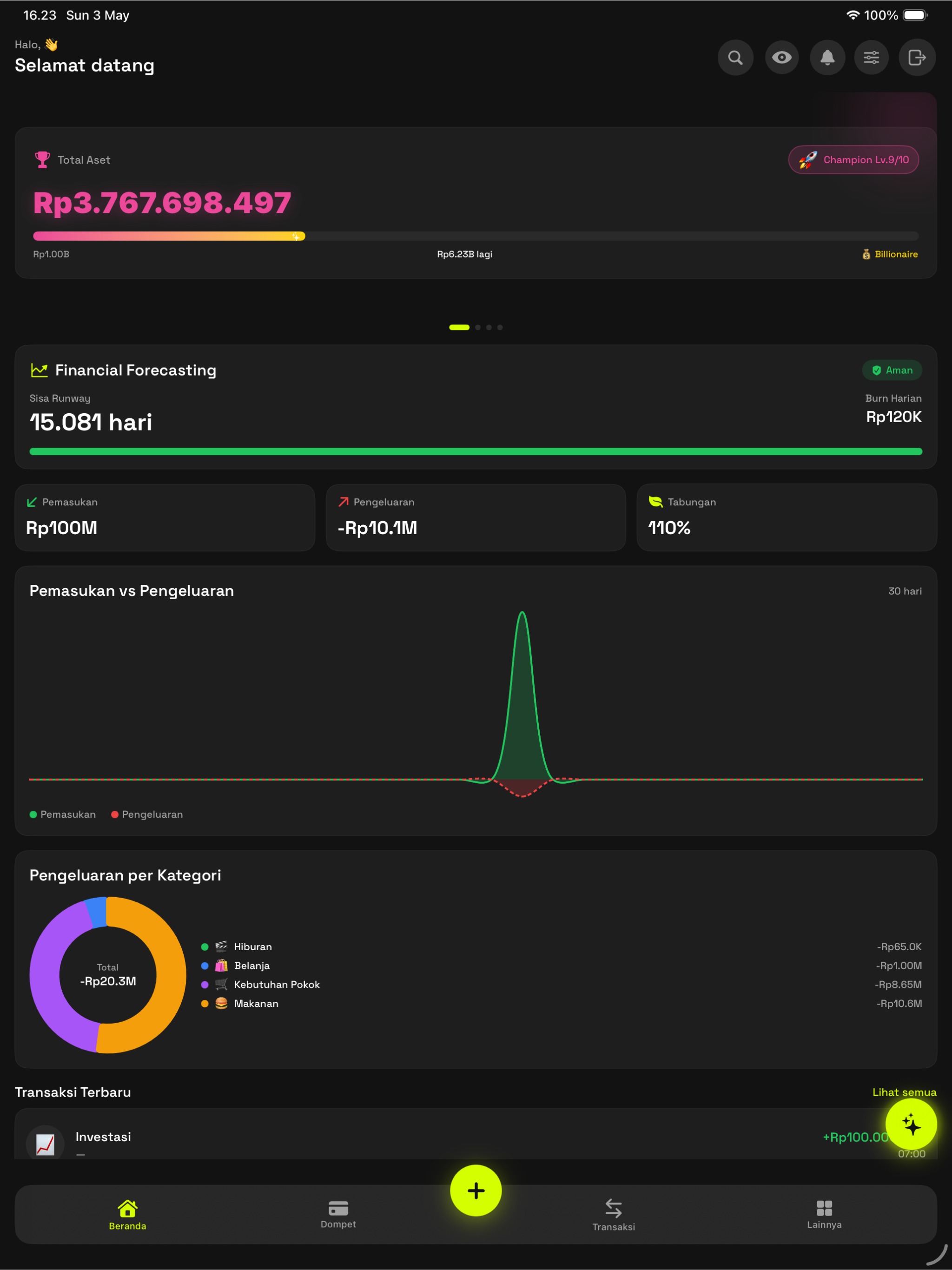Switch to the Beranda tab

pos(127,1215)
